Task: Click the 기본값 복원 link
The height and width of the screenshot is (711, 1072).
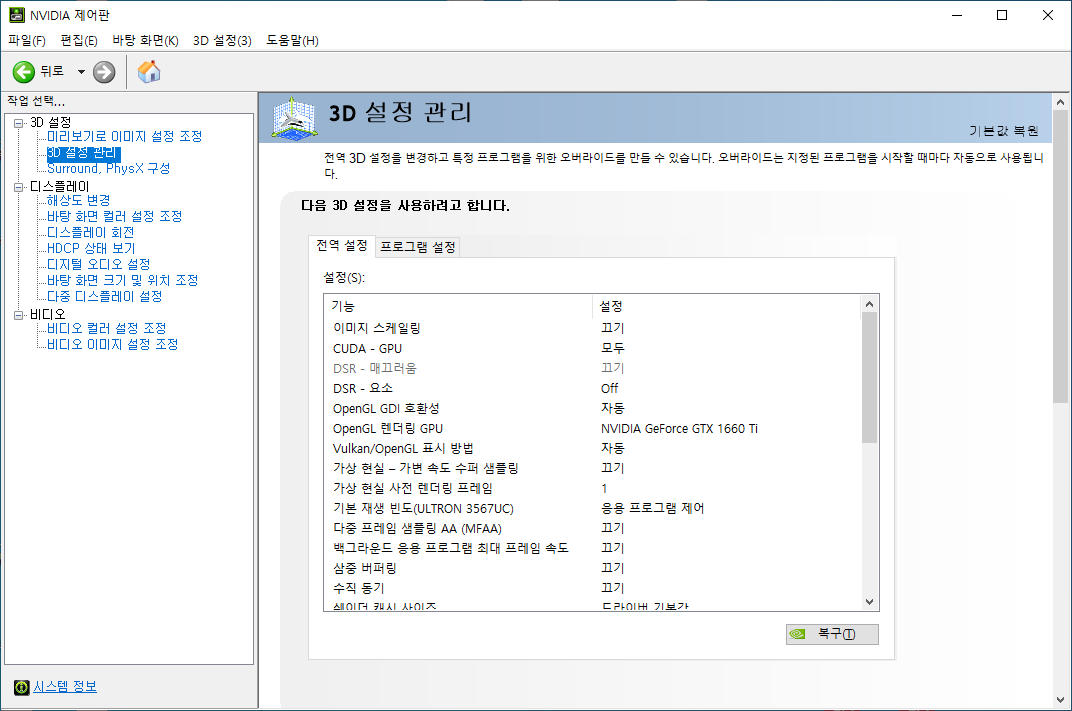Action: click(x=1004, y=131)
